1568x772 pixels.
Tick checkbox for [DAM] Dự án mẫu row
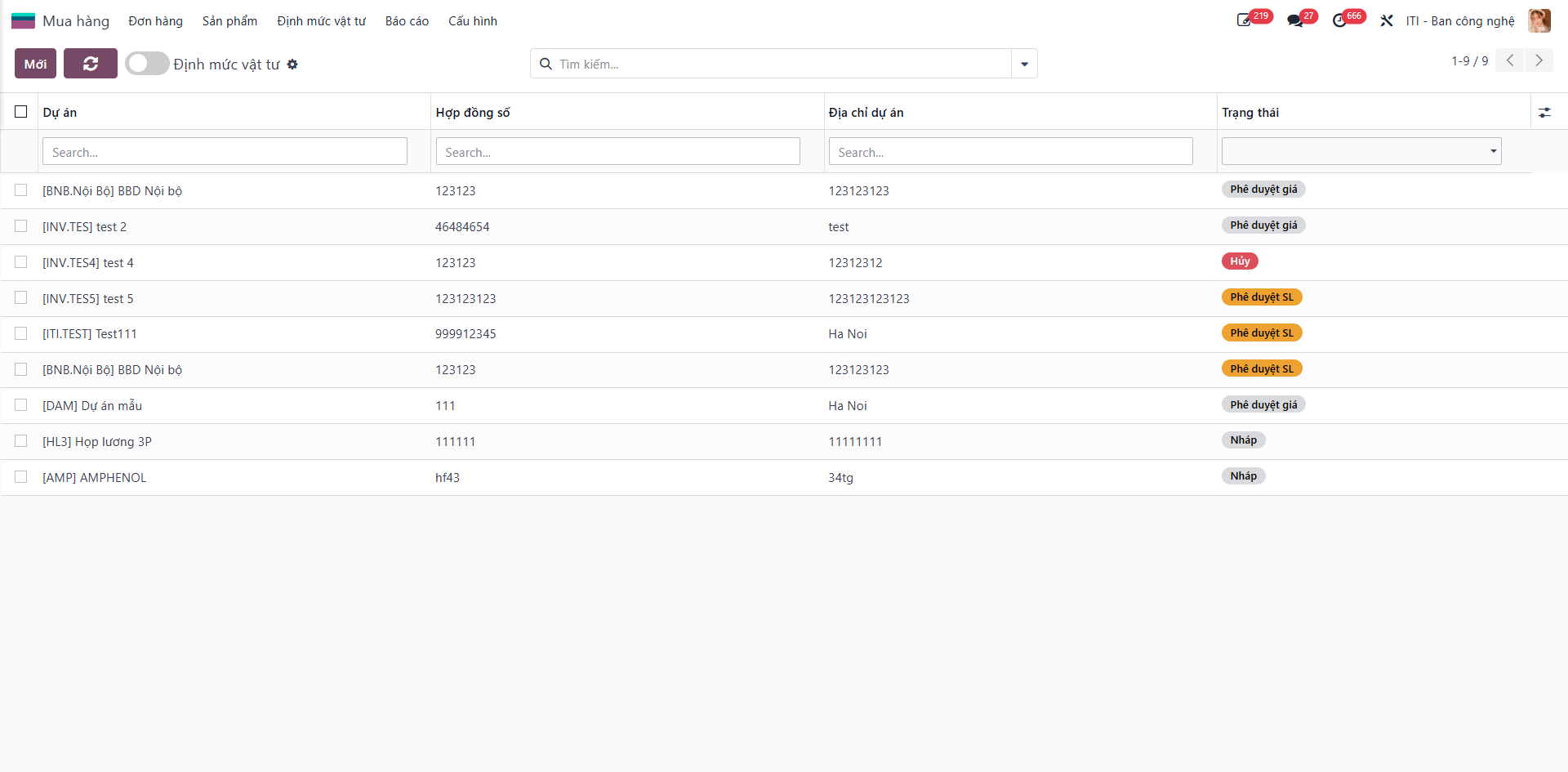[x=21, y=405]
